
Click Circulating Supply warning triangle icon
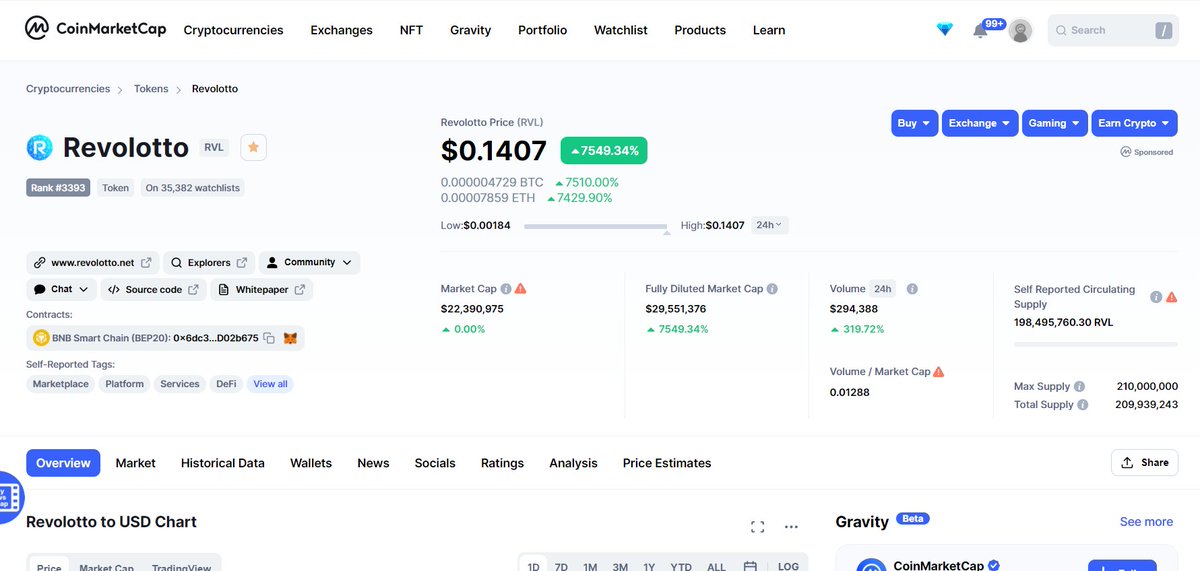(1171, 297)
